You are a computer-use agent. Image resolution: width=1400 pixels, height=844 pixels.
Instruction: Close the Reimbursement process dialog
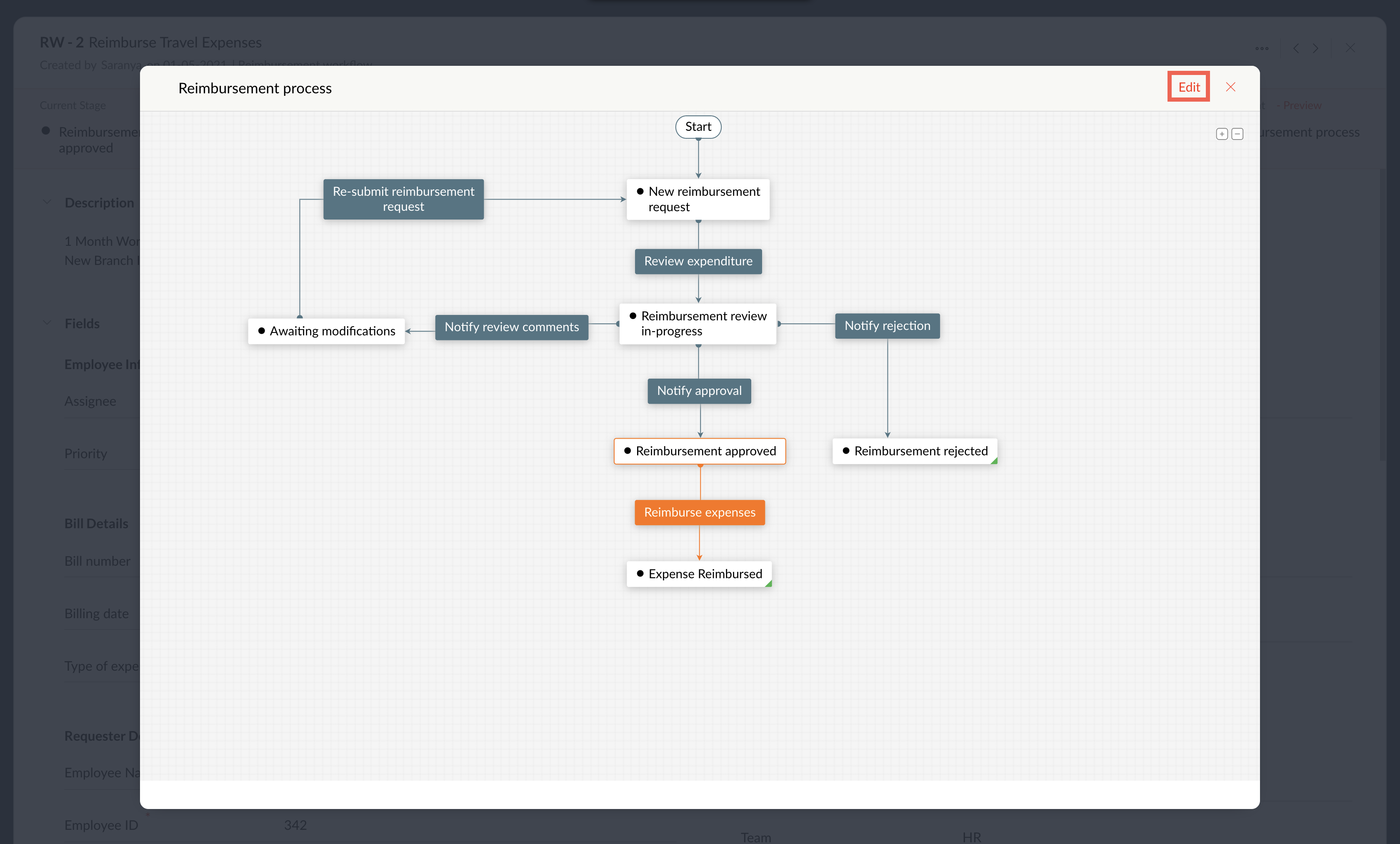pos(1231,87)
